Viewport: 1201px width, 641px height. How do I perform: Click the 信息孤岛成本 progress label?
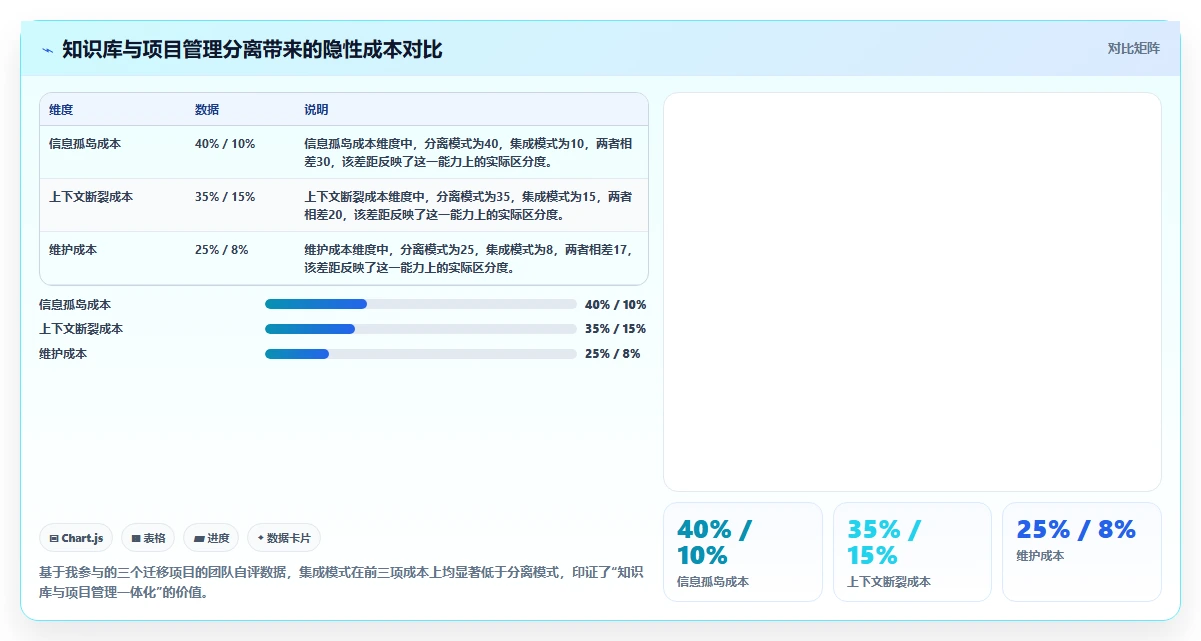tap(75, 304)
